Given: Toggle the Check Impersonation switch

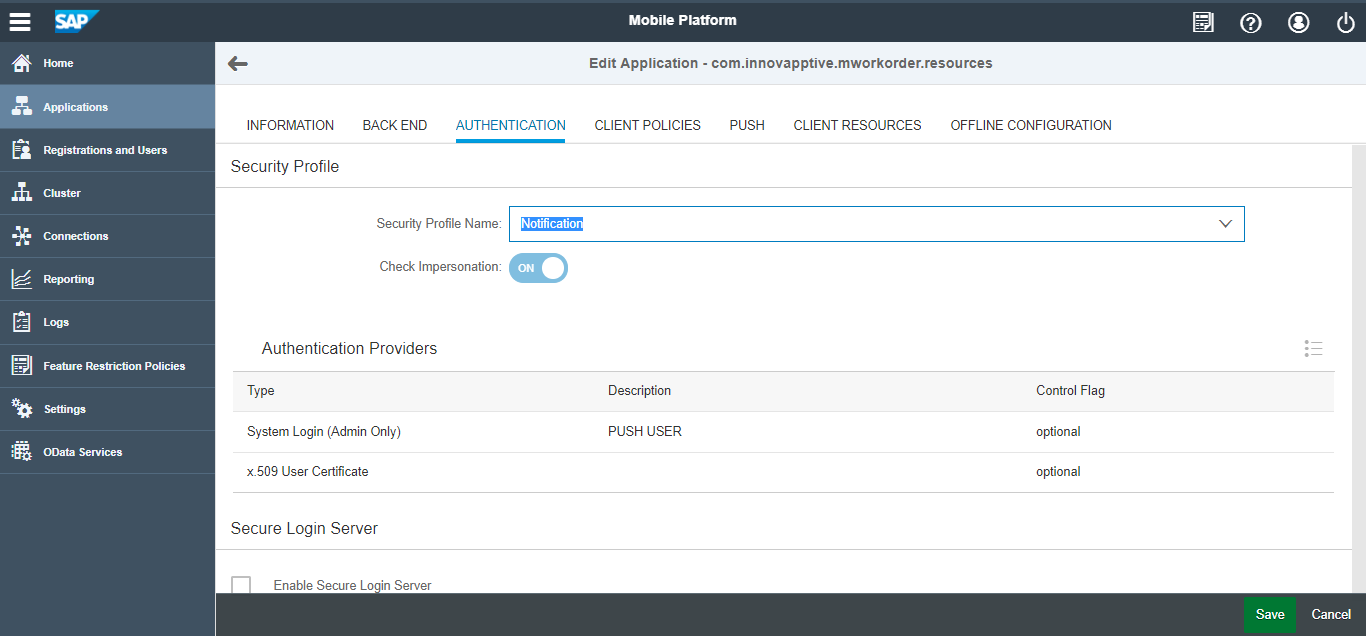Looking at the screenshot, I should pos(538,268).
